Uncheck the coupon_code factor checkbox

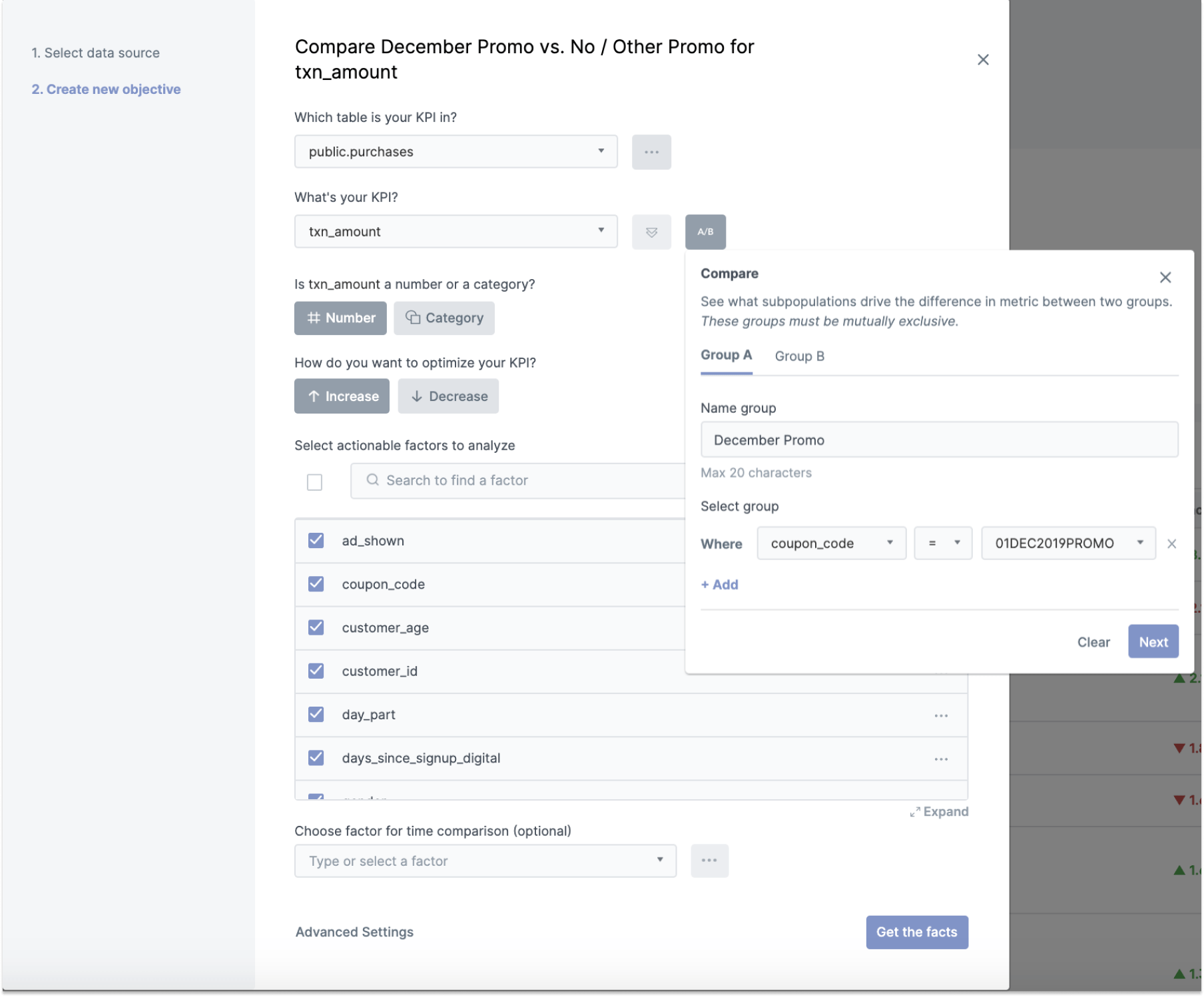(316, 584)
